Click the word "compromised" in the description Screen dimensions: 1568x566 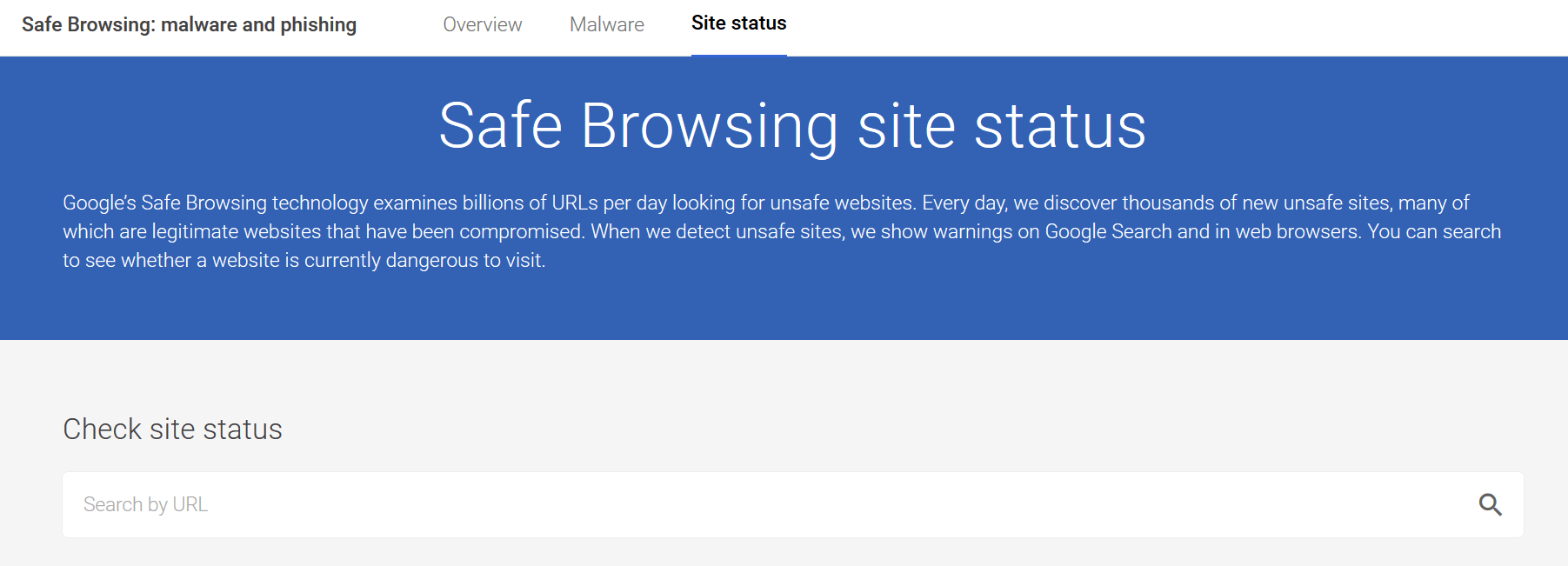pos(521,231)
